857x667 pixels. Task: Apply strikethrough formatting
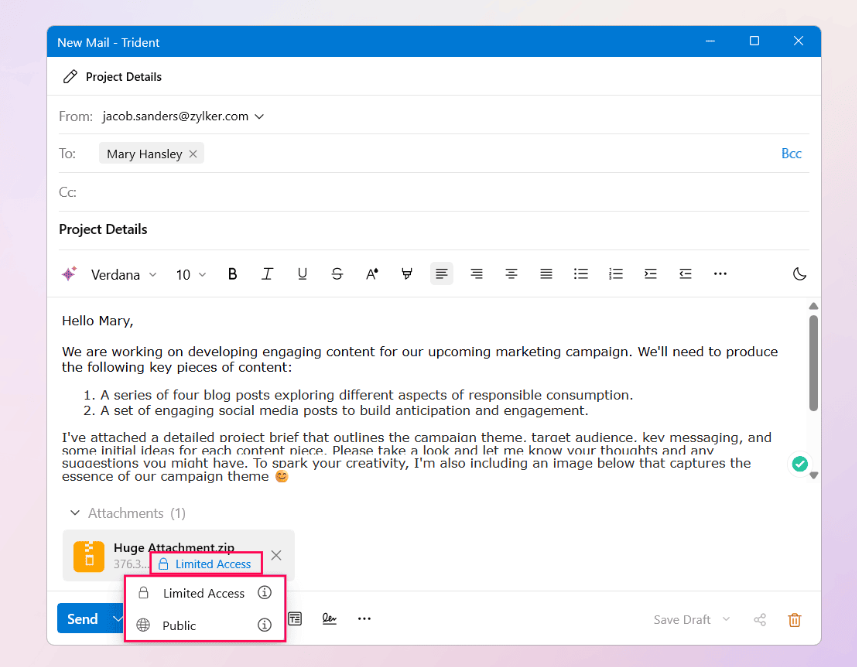point(337,274)
